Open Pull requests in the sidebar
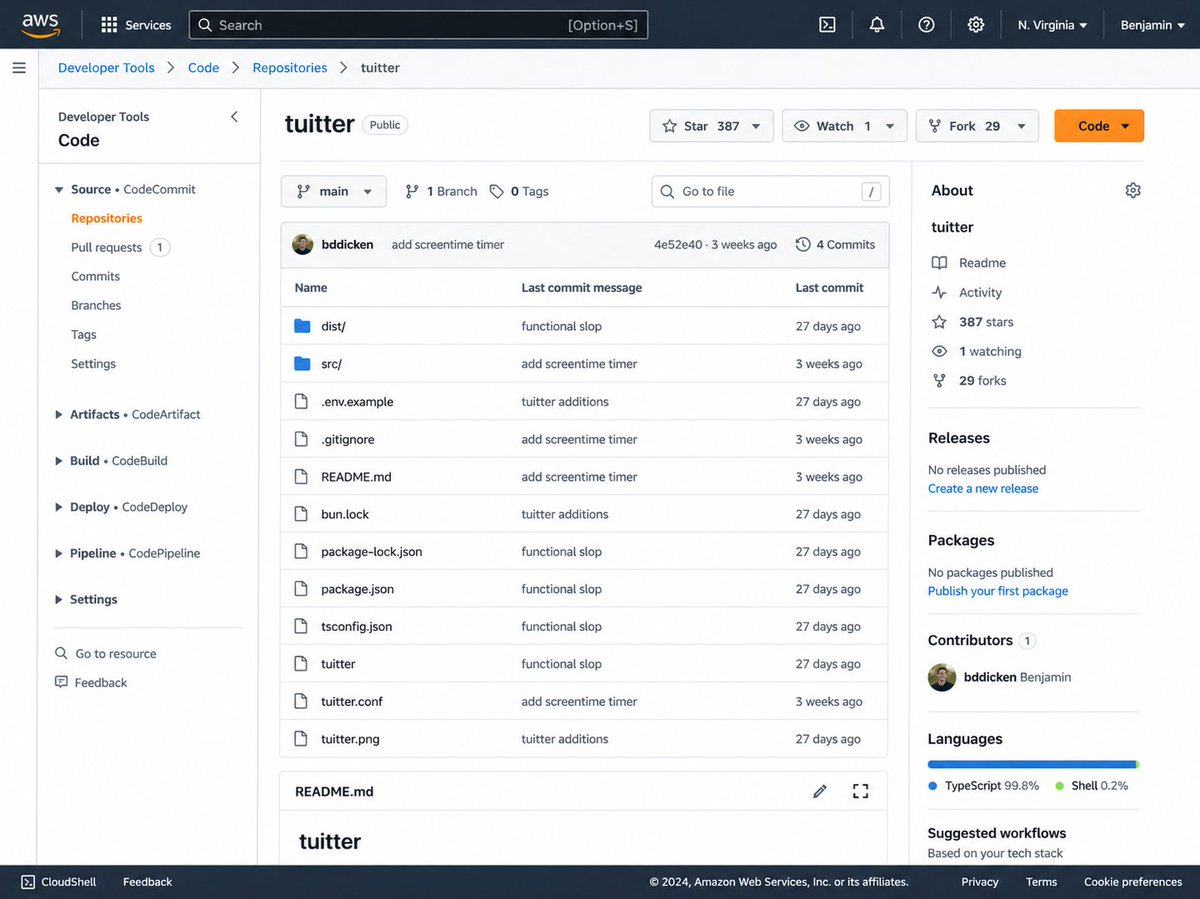 tap(107, 247)
